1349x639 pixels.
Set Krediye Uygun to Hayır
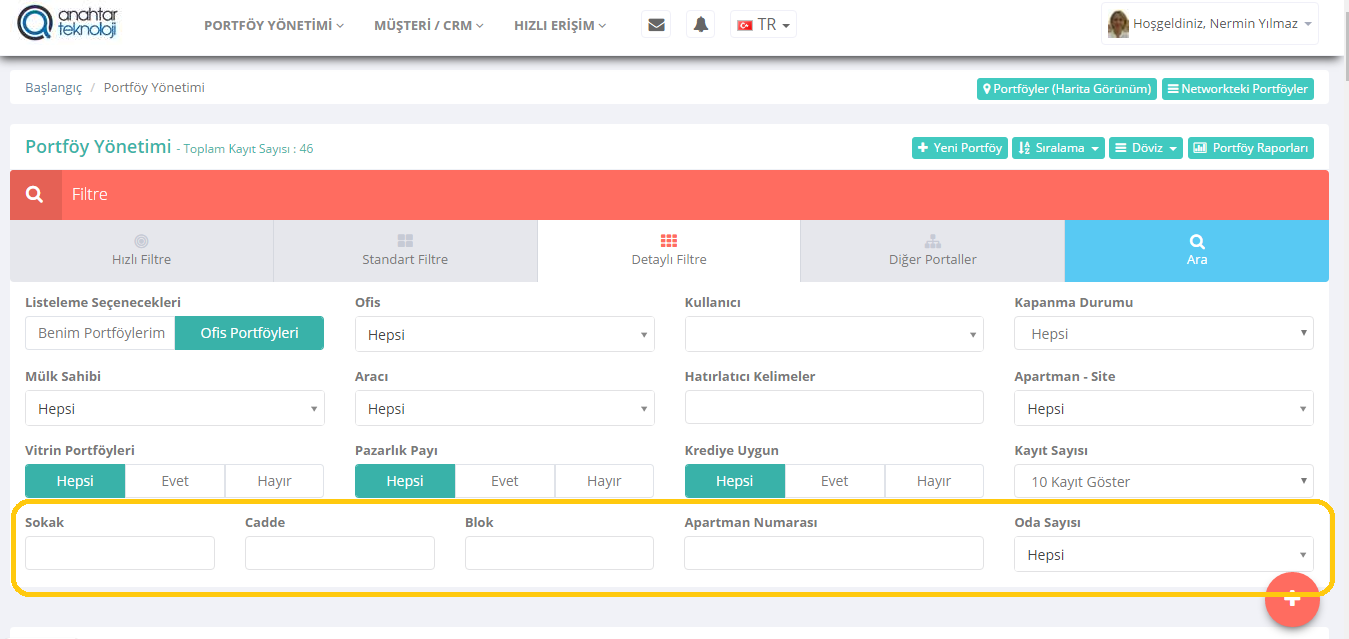coord(933,481)
